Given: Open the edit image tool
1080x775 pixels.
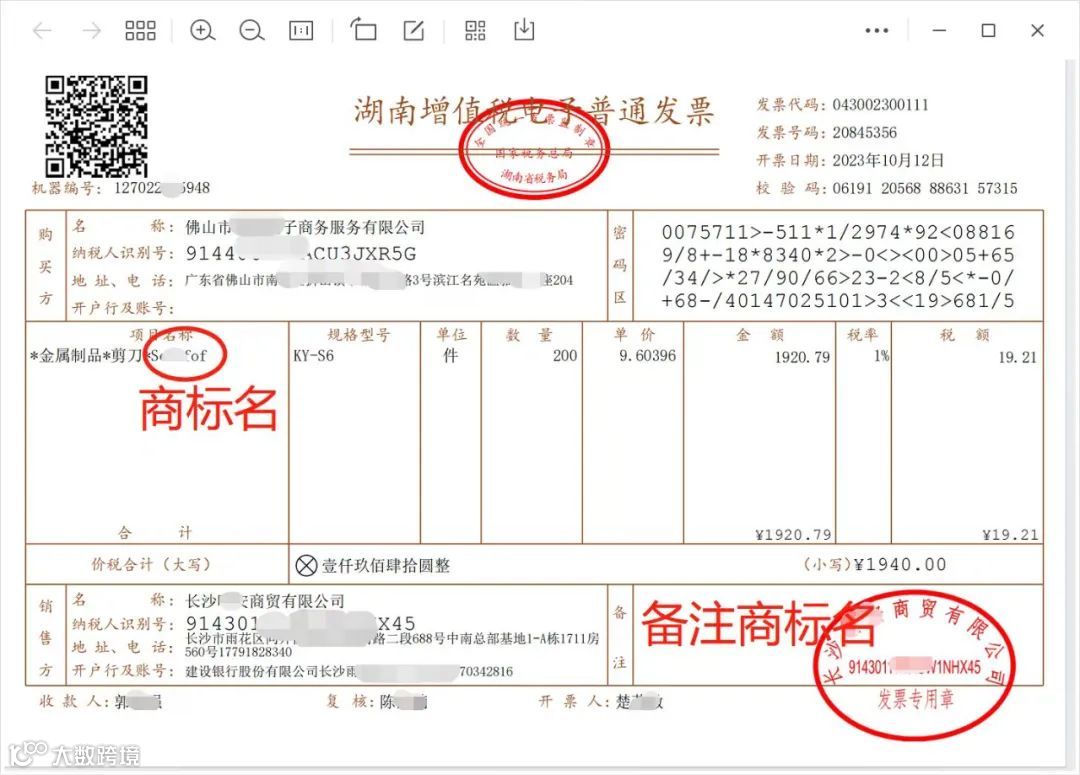Looking at the screenshot, I should (x=413, y=30).
